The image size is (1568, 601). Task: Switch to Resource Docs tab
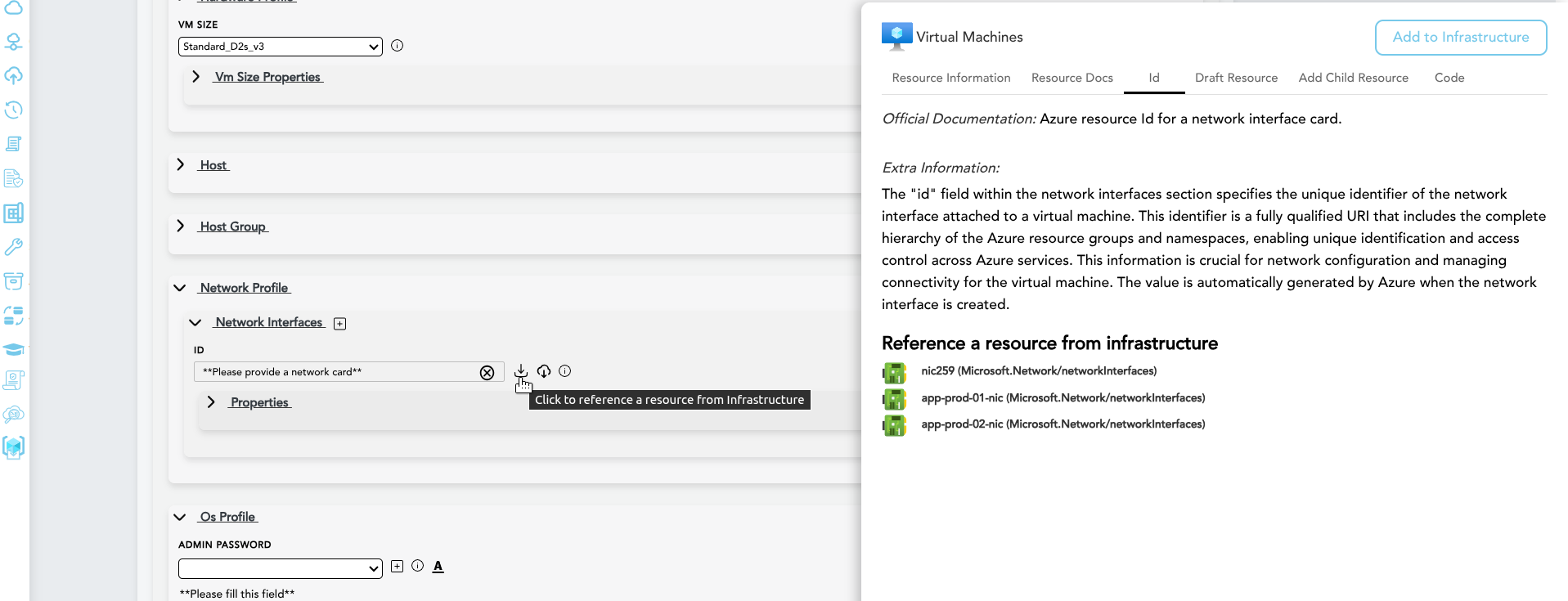coord(1072,78)
